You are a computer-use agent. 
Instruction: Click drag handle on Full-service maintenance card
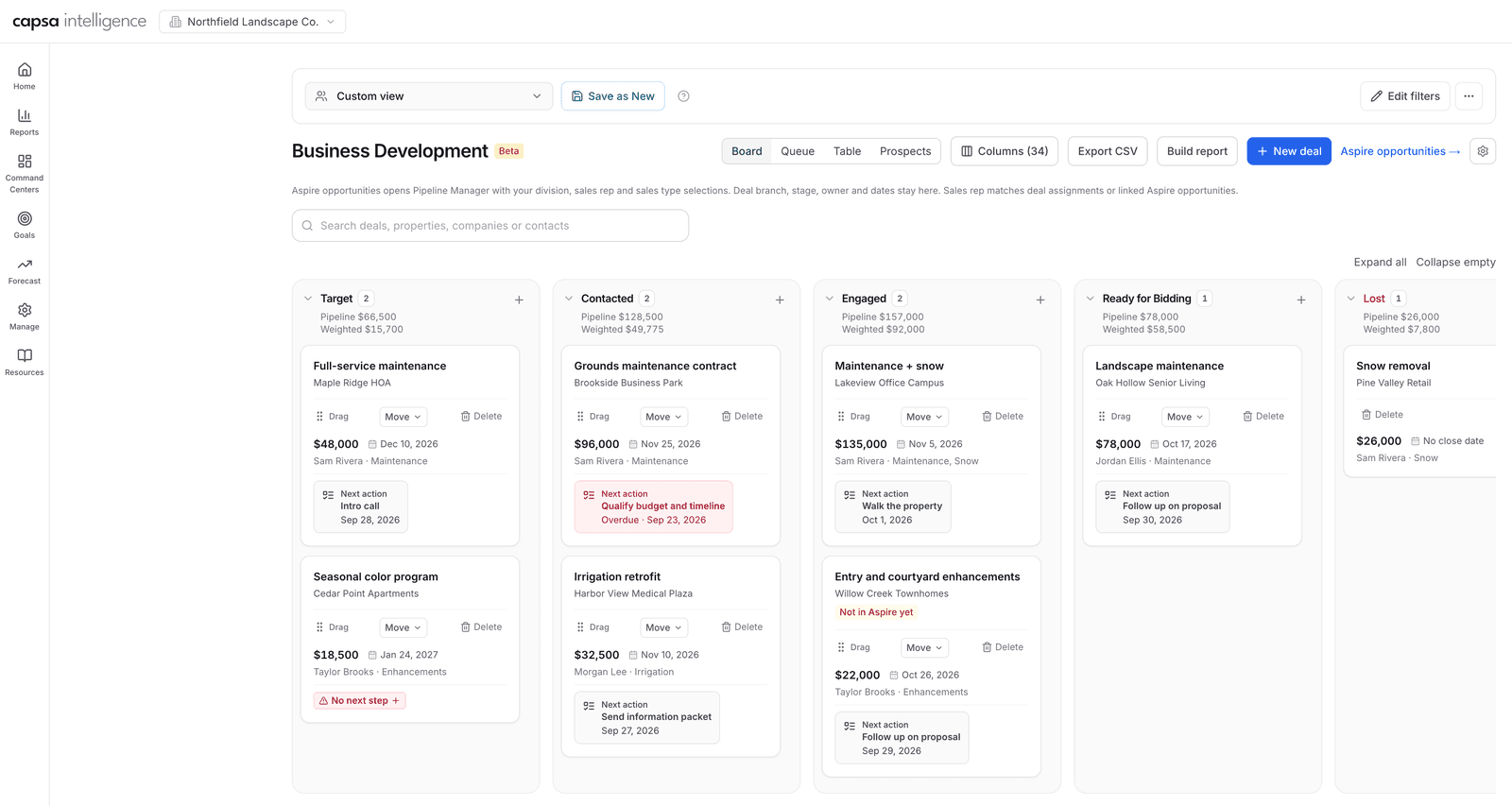click(332, 417)
